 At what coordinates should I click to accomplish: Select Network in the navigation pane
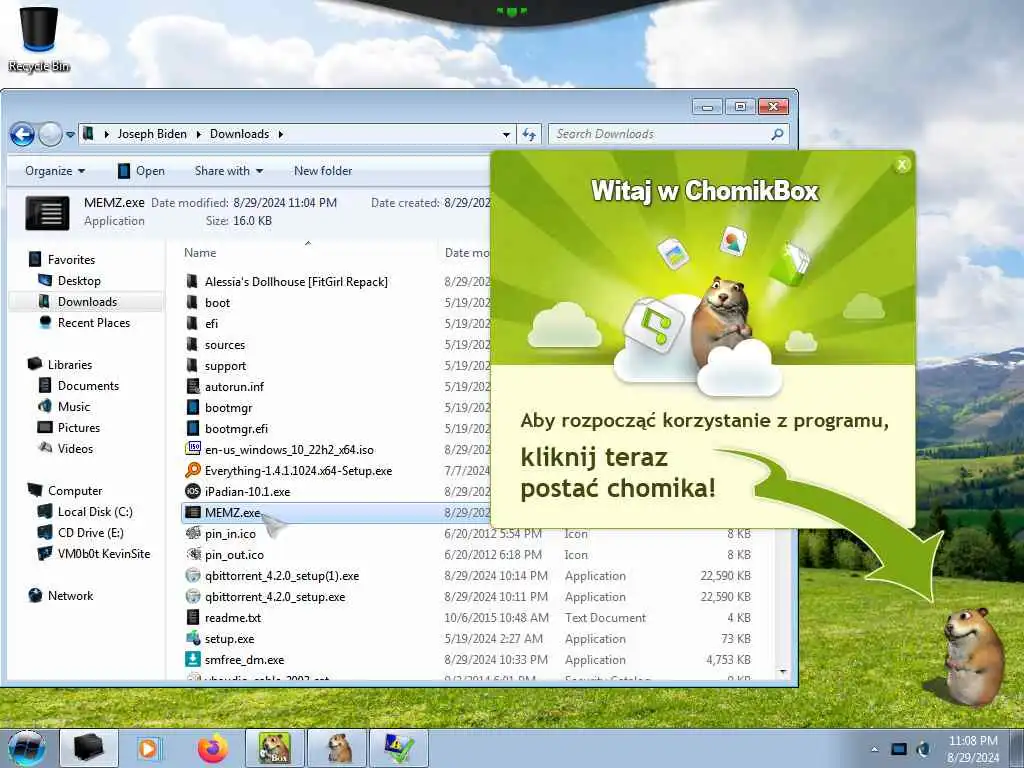(x=71, y=596)
